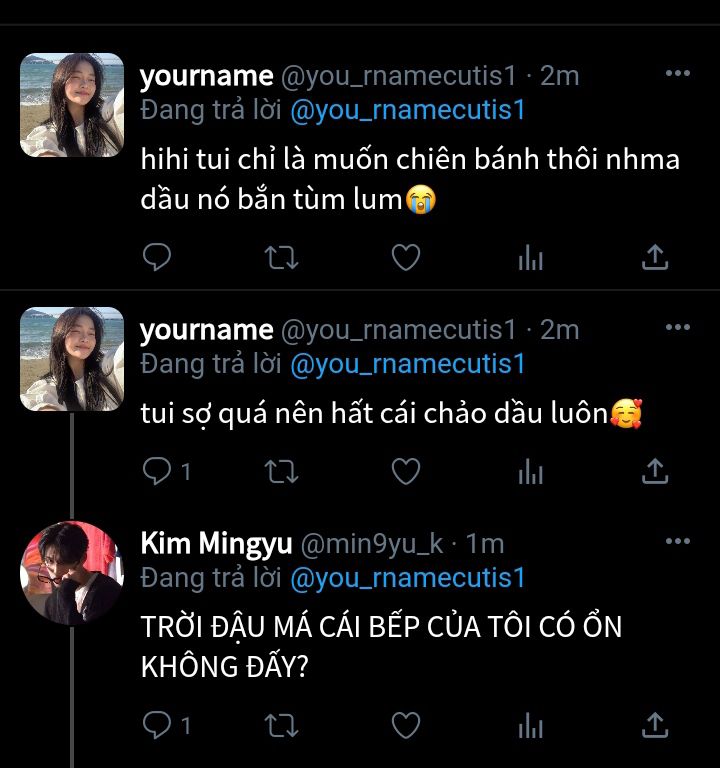Image resolution: width=720 pixels, height=768 pixels.
Task: Click the @you_rnamecutis1 mention in the first tweet
Action: (407, 111)
